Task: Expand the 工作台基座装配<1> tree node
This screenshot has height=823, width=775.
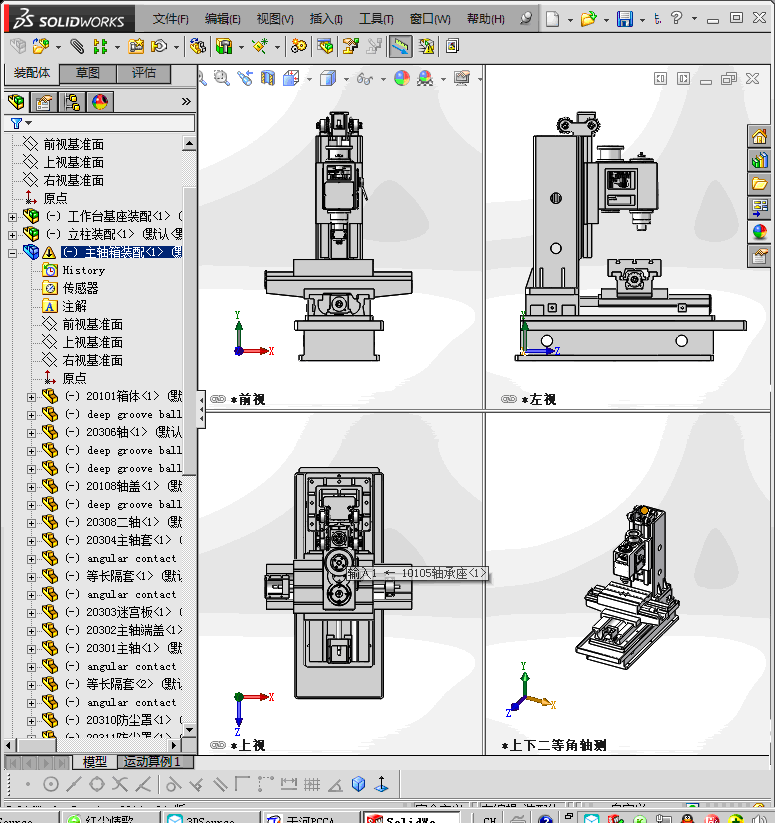Action: coord(12,217)
